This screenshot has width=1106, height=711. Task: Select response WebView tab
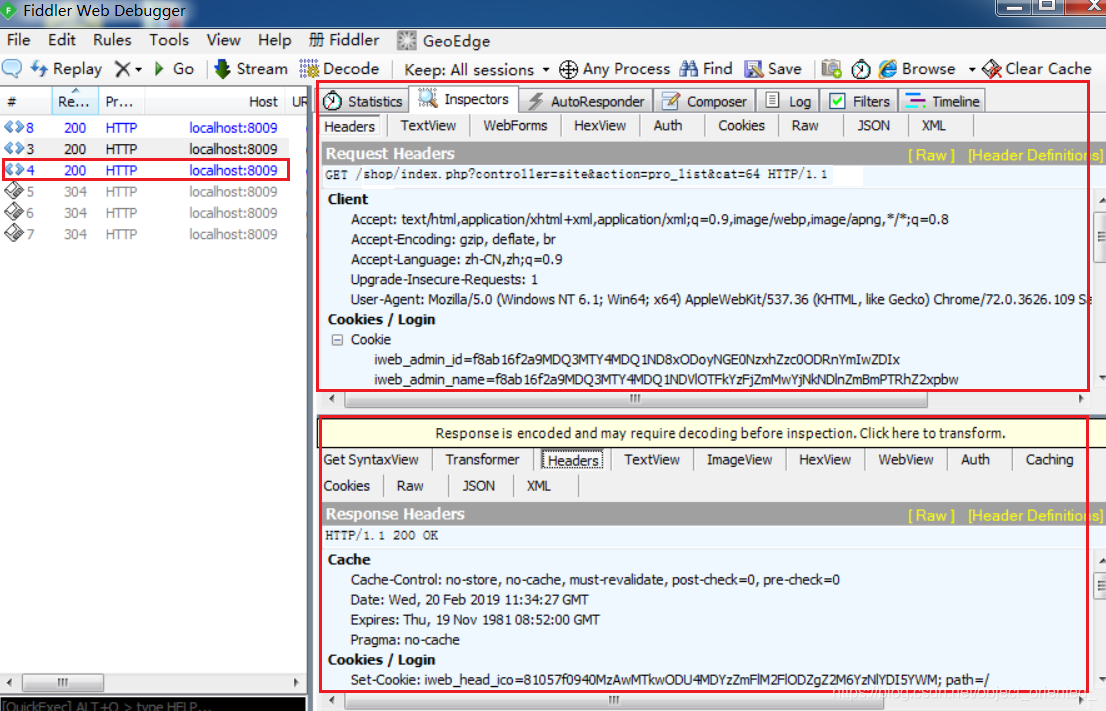tap(906, 460)
